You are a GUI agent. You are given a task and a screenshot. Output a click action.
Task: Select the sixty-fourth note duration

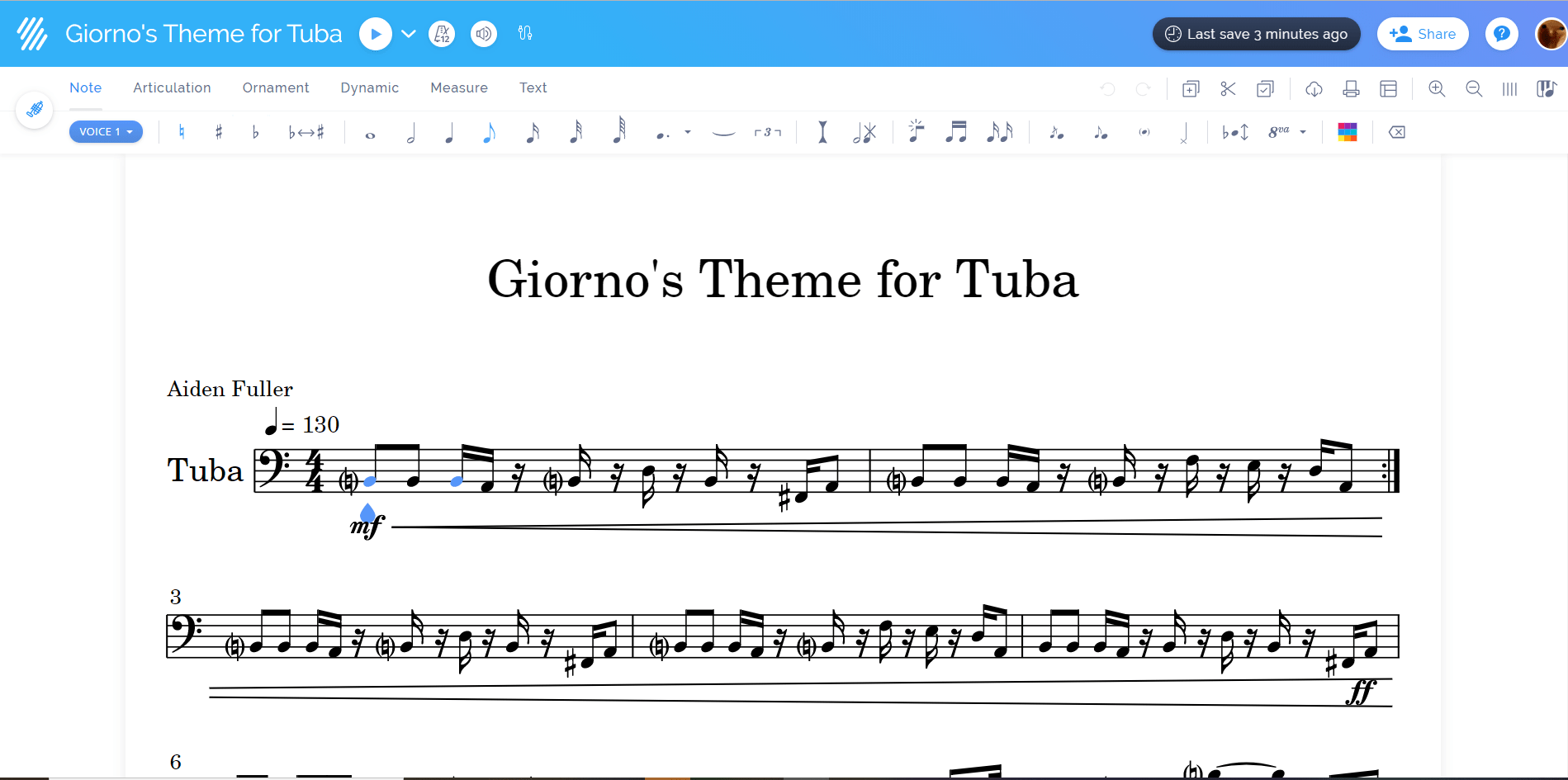click(x=619, y=131)
